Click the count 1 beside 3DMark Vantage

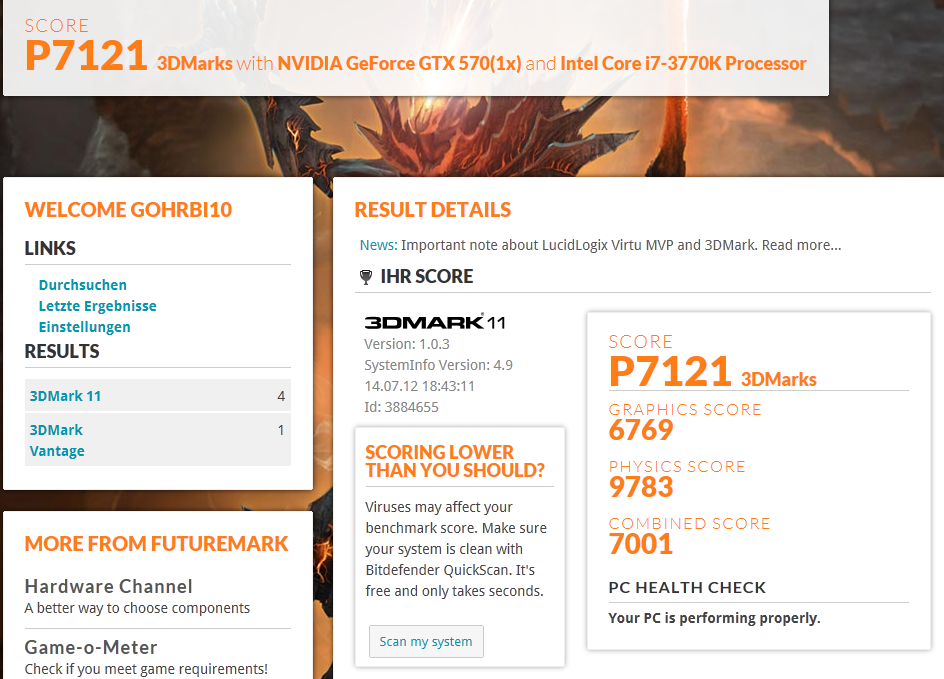(281, 430)
